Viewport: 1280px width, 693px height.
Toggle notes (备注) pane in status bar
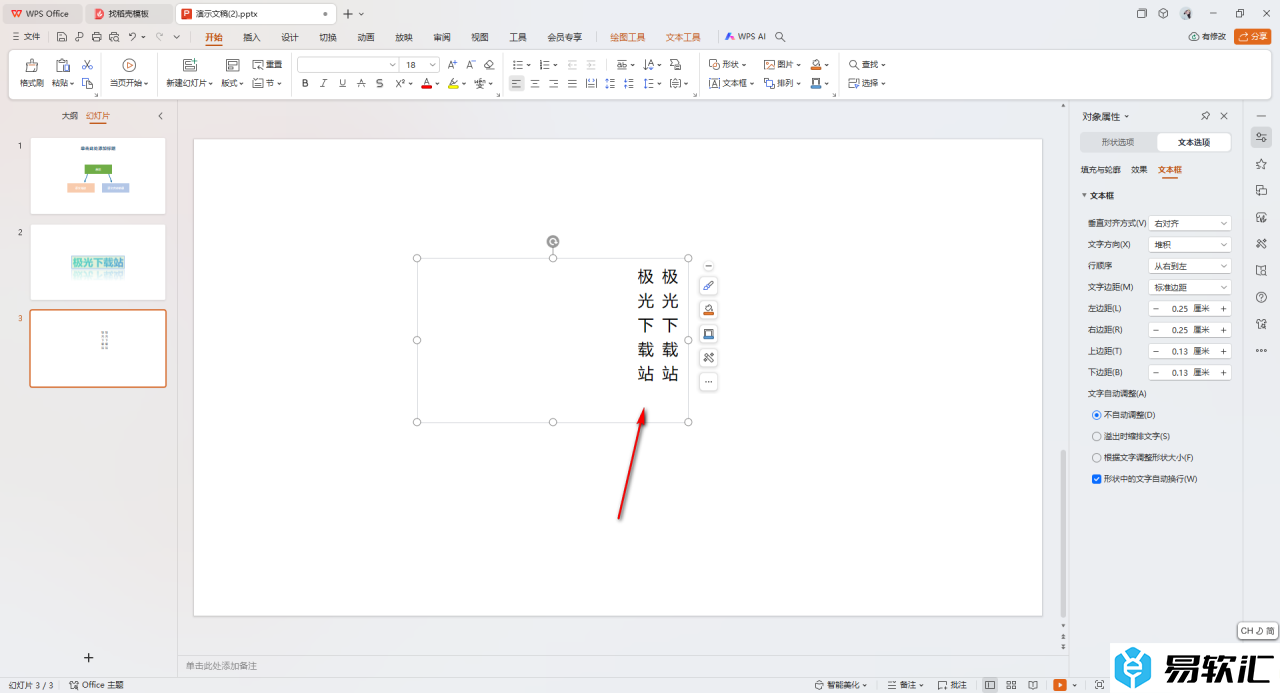[904, 685]
